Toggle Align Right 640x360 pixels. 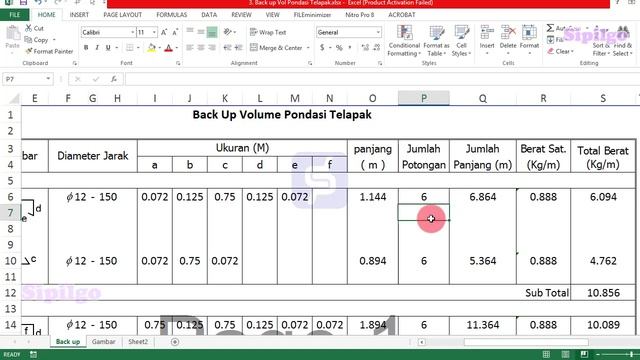(x=212, y=48)
